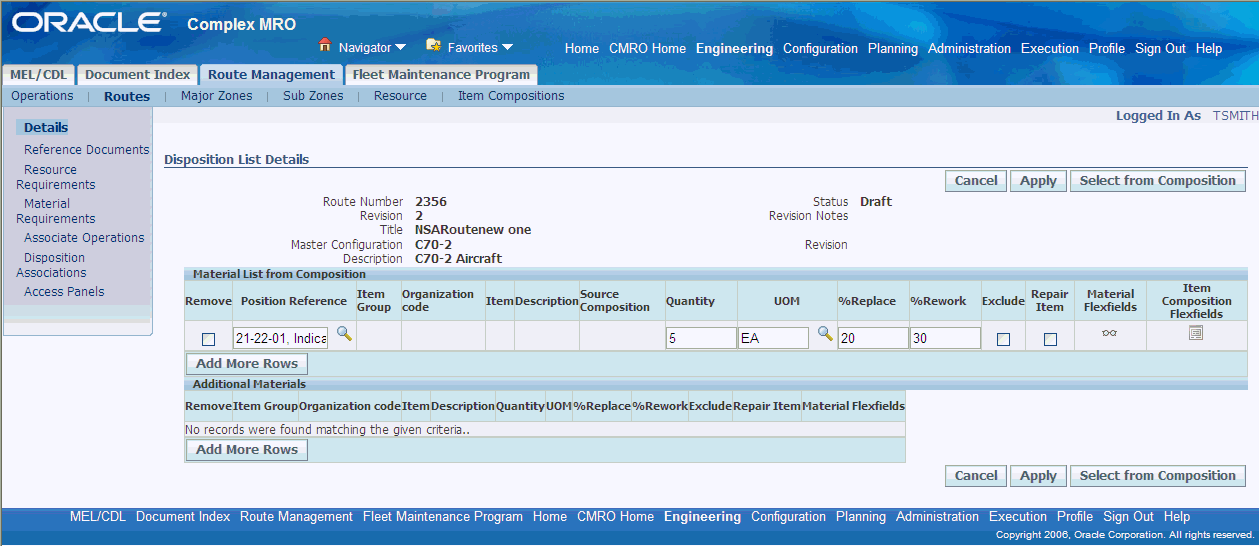The image size is (1259, 546).
Task: Click Profile in top navigation
Action: tap(1107, 48)
